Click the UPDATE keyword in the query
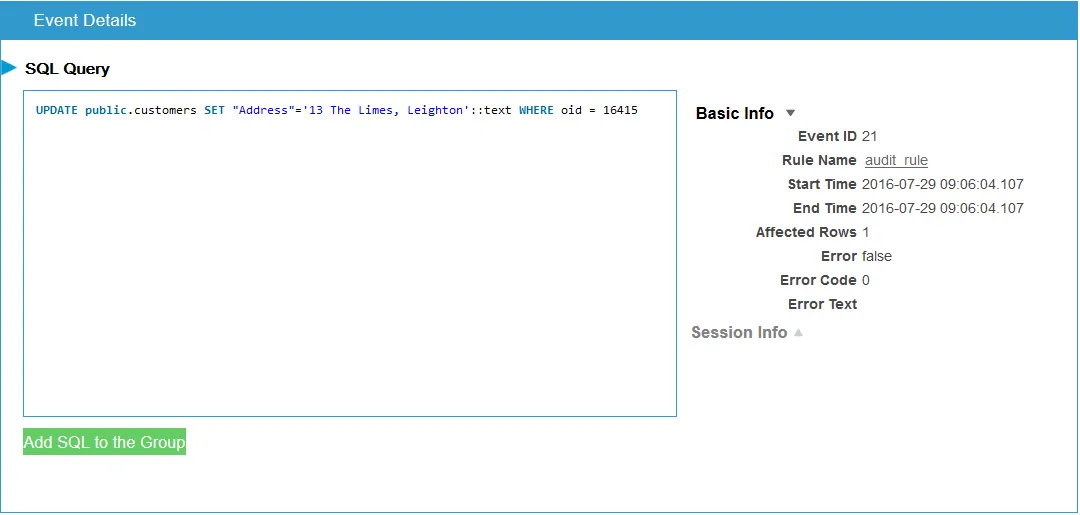 click(x=57, y=110)
